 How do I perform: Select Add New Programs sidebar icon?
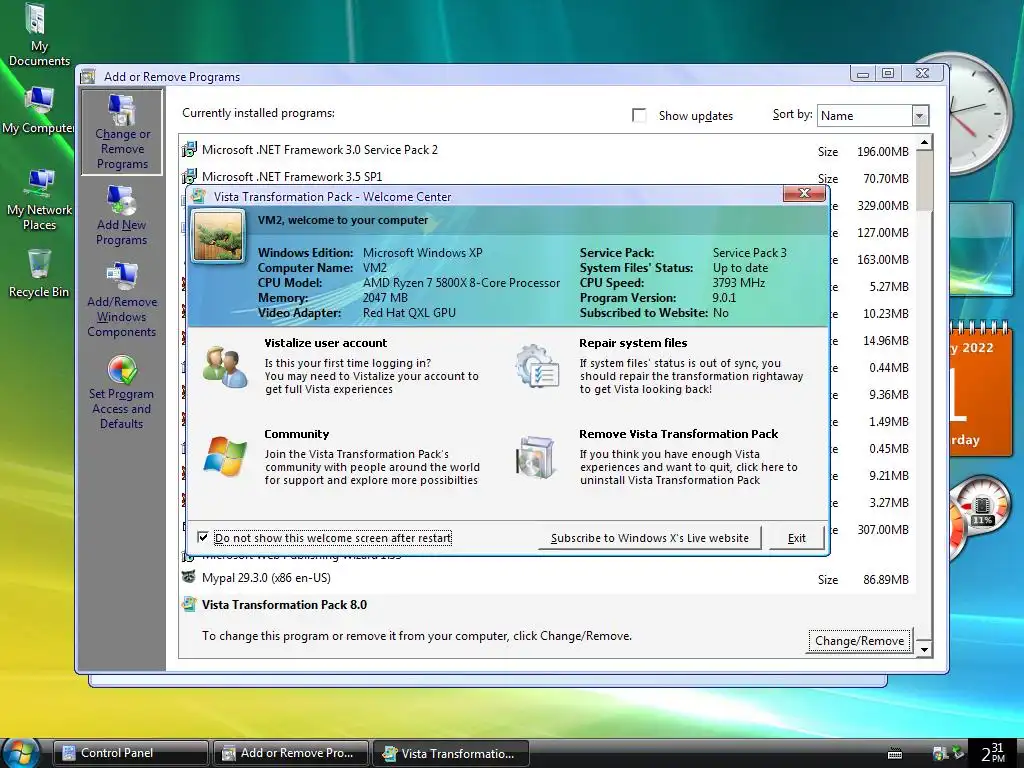(x=121, y=215)
